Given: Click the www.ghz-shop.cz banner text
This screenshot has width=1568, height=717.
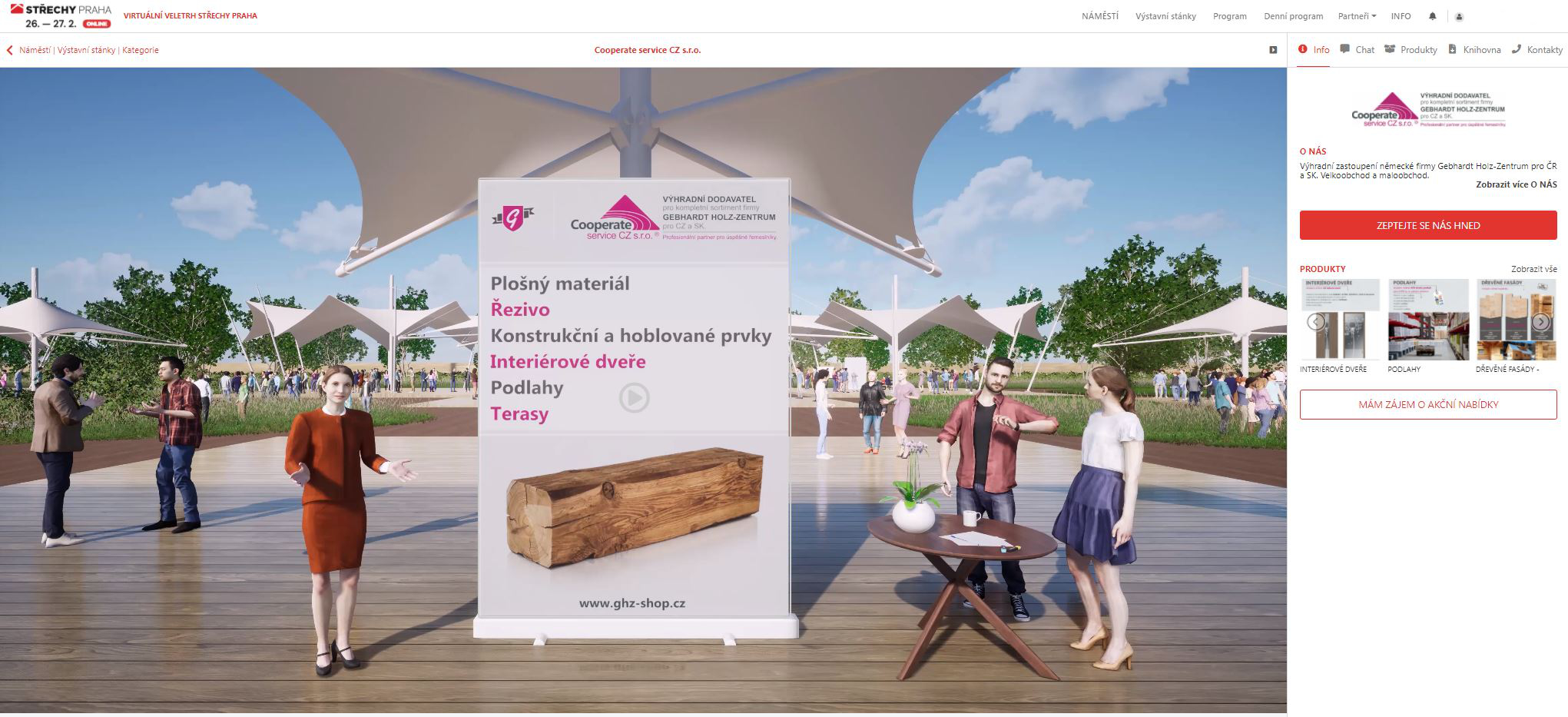Looking at the screenshot, I should 632,603.
